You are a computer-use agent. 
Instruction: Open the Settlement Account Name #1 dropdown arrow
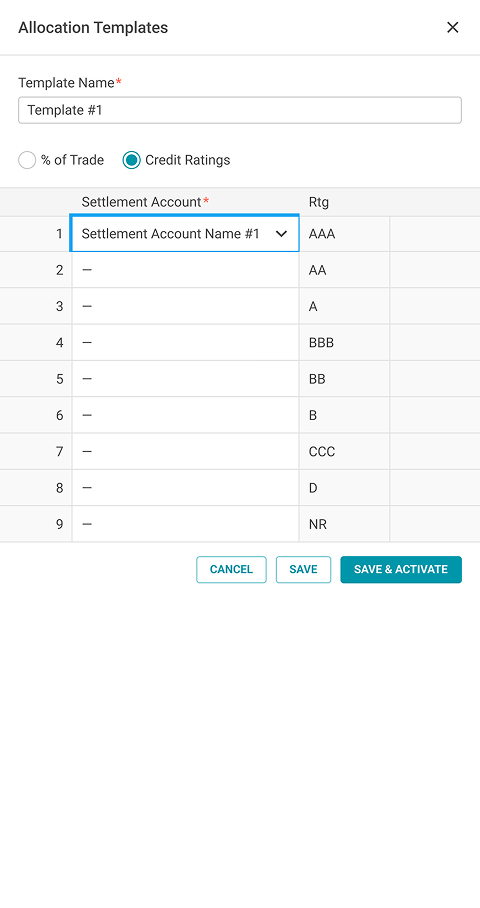click(x=281, y=233)
